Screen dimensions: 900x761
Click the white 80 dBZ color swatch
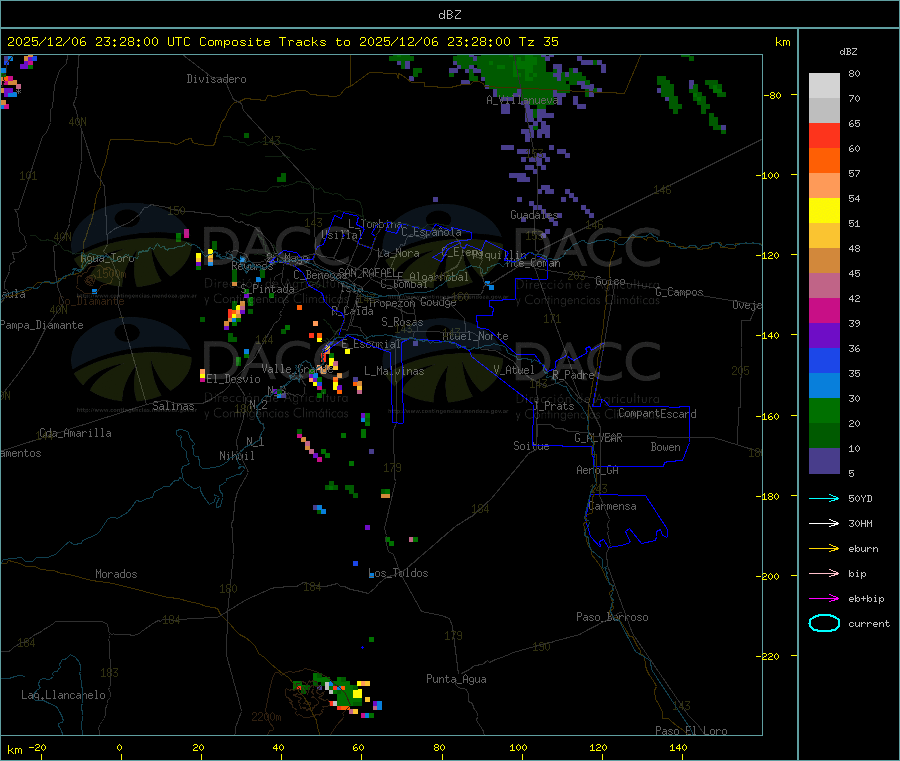[x=824, y=86]
